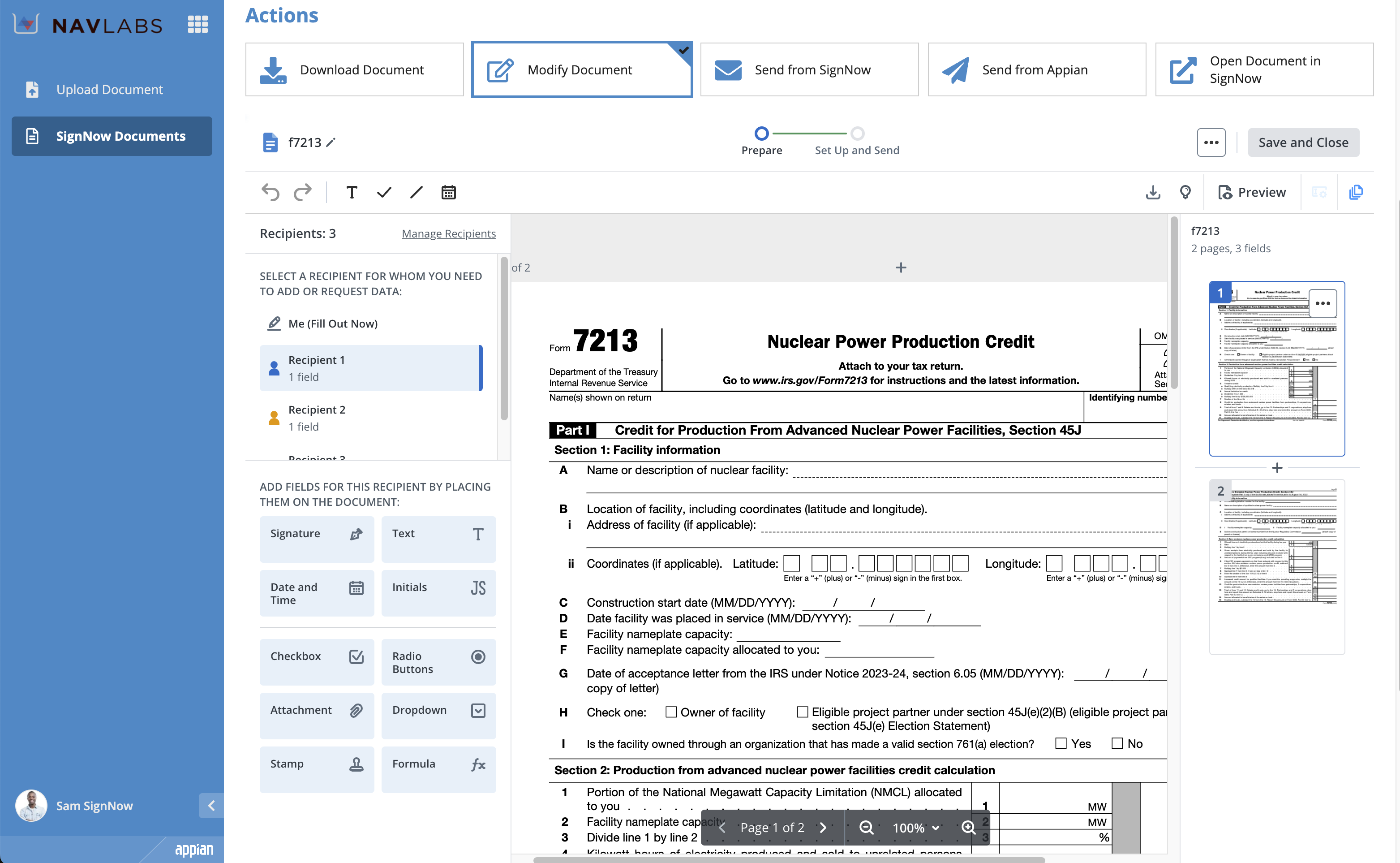
Task: Select the calendar date tool in toolbar
Action: [x=448, y=192]
